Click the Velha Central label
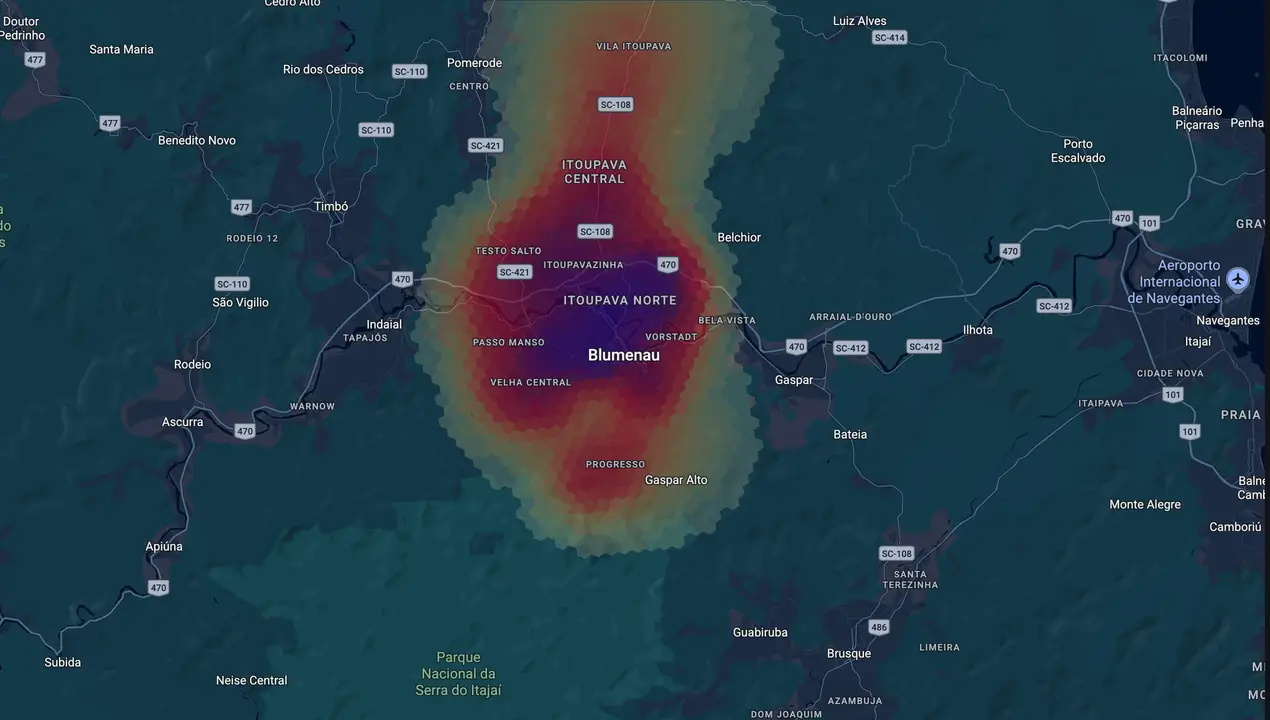 (530, 383)
